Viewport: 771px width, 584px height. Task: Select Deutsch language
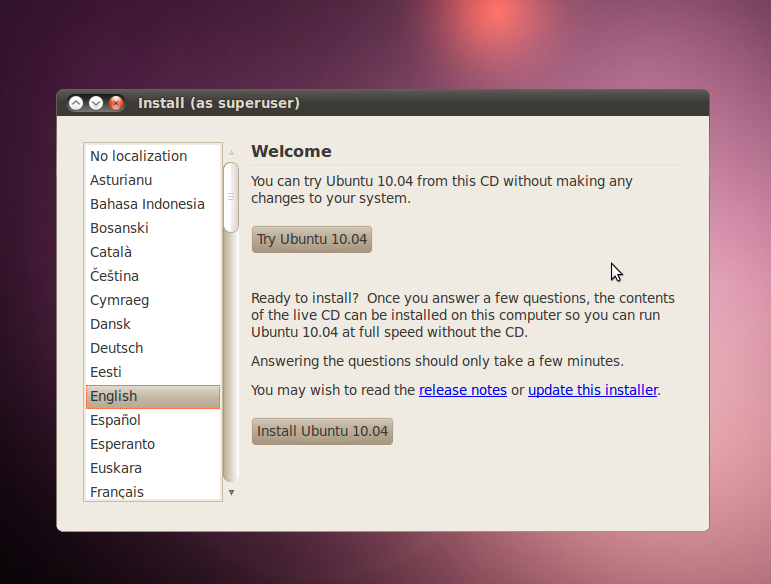153,349
